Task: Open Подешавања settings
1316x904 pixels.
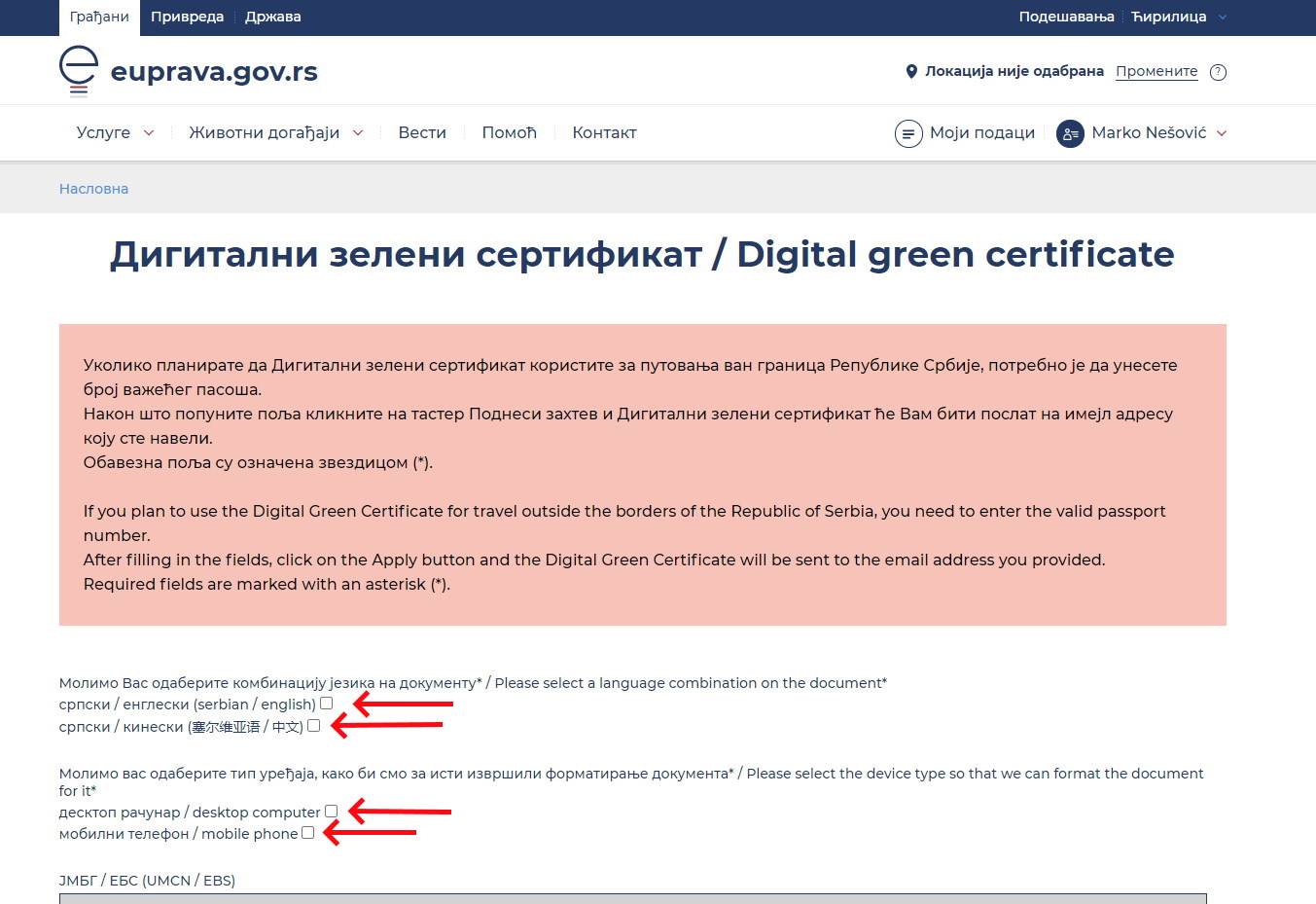Action: (1066, 17)
